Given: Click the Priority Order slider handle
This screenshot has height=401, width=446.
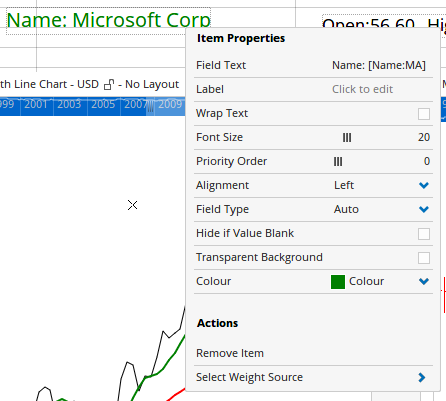Looking at the screenshot, I should click(338, 161).
